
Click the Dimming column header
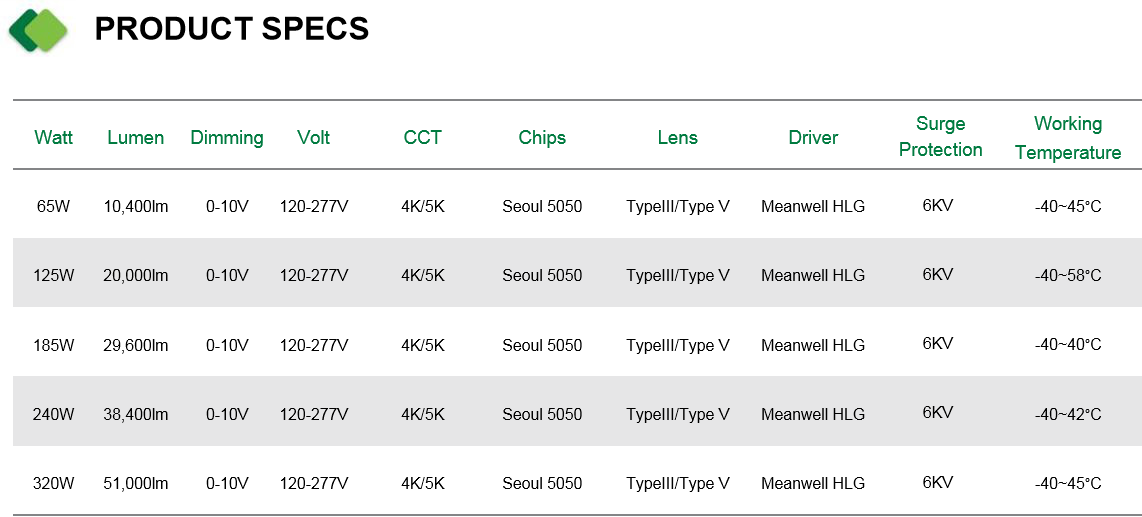227,138
